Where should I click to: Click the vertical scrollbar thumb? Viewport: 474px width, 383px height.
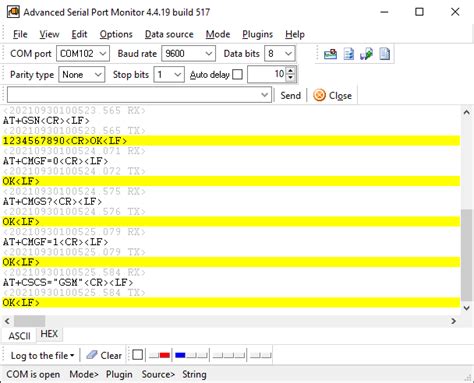[467, 255]
